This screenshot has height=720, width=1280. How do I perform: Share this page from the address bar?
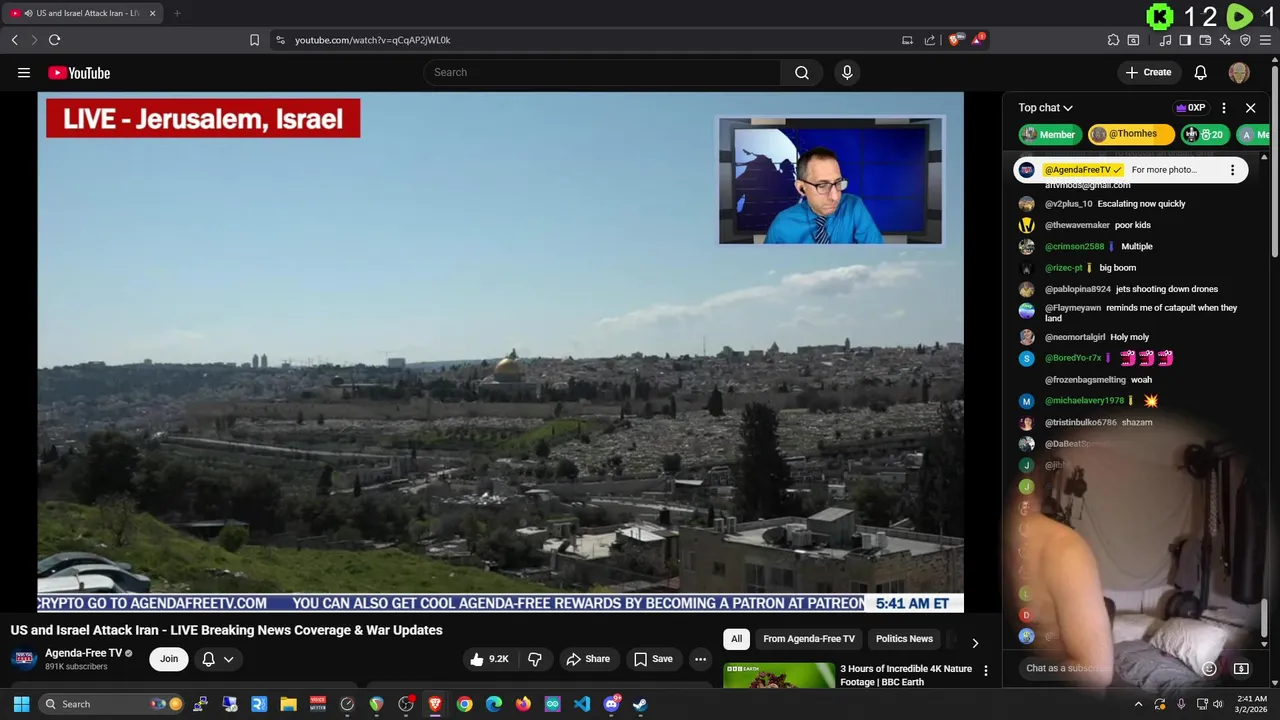[x=930, y=40]
